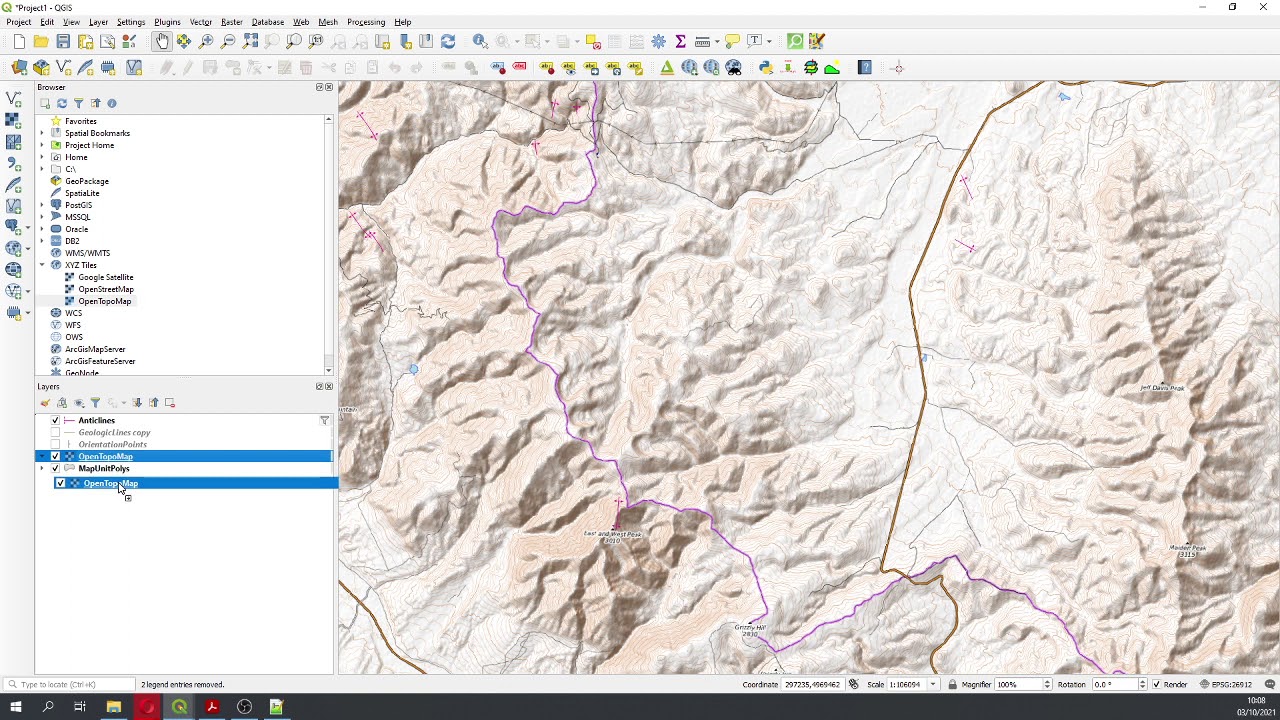
Task: Click Expand All icon in Layers panel
Action: point(138,403)
